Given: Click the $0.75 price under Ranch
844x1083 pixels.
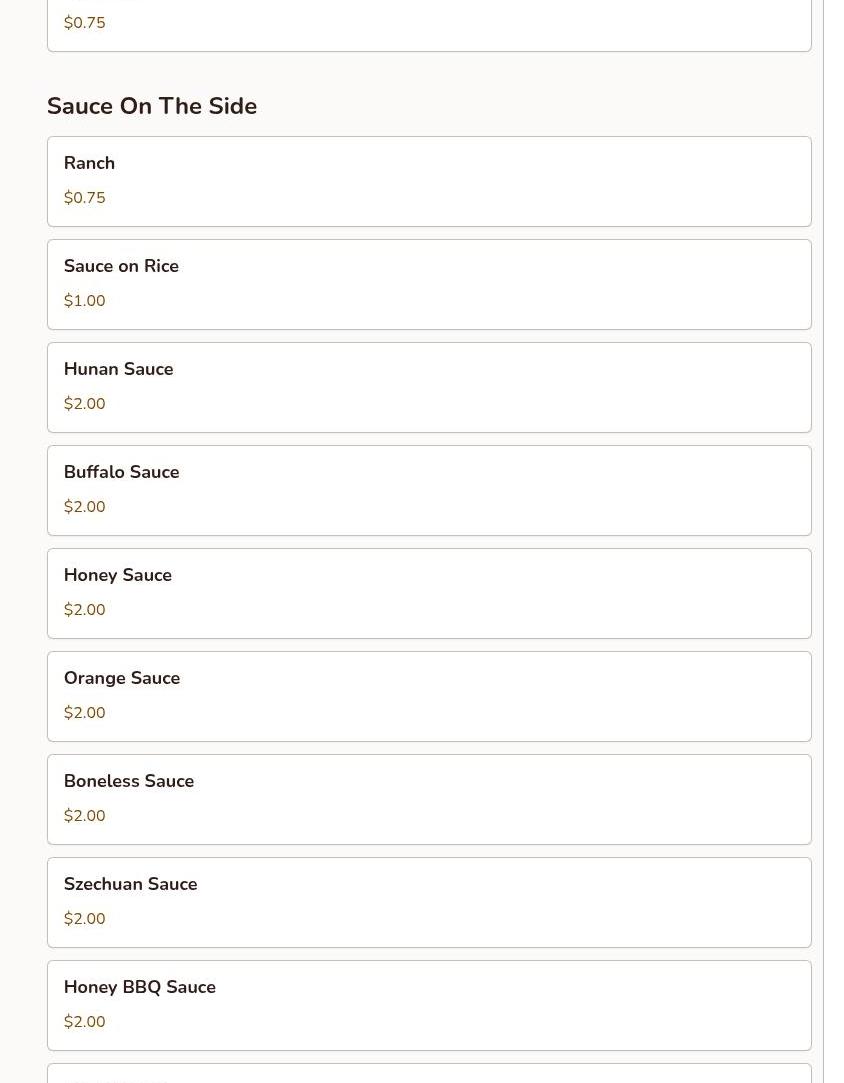Looking at the screenshot, I should click(84, 198).
